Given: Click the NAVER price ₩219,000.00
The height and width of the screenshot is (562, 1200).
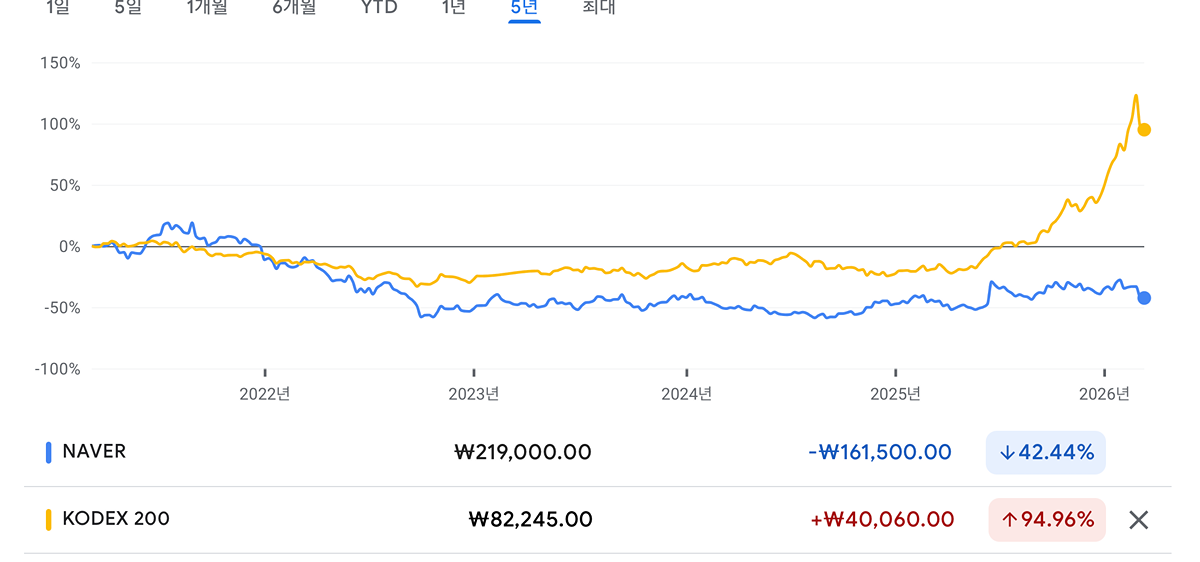Looking at the screenshot, I should tap(523, 453).
